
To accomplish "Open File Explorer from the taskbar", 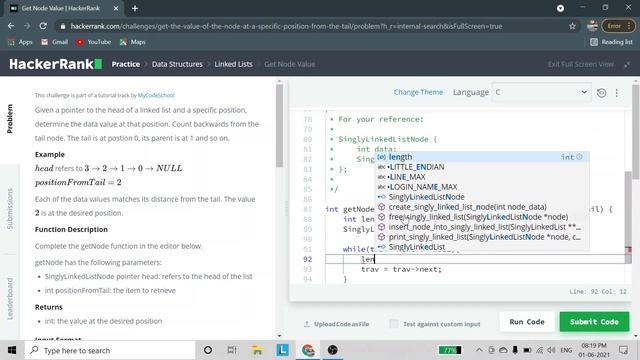I will click(258, 350).
